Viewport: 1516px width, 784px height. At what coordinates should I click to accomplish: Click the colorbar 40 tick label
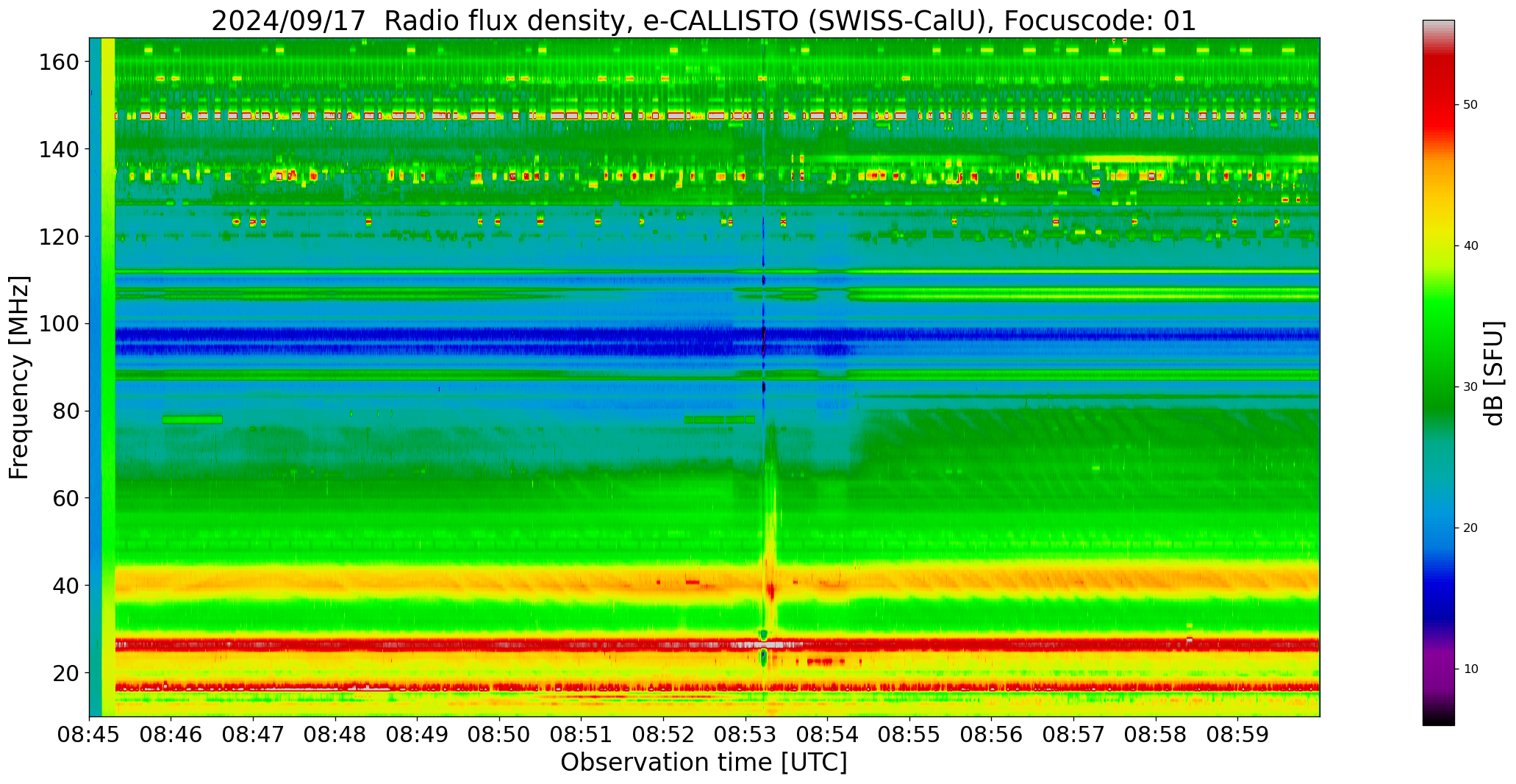tap(1470, 246)
